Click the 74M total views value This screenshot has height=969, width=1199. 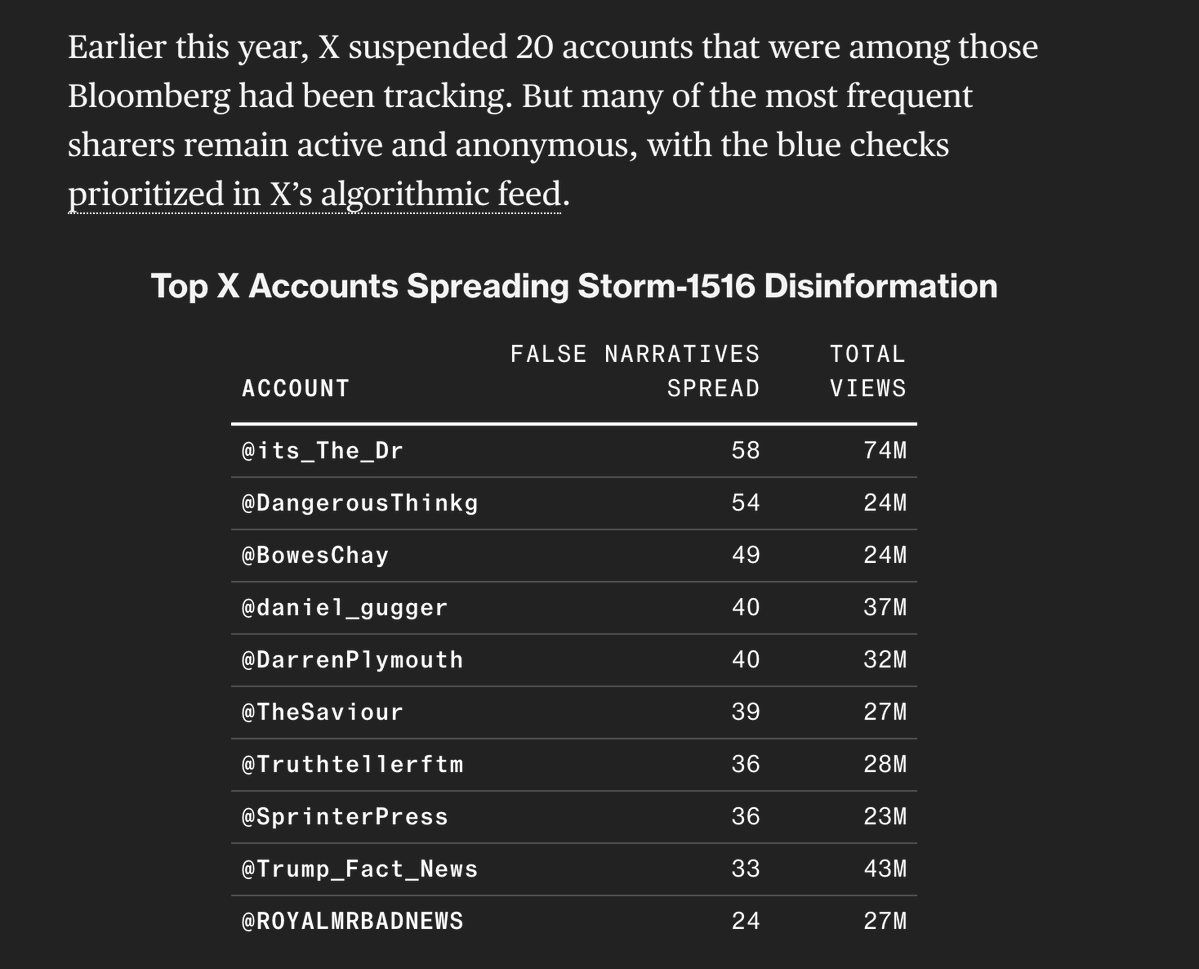[x=885, y=450]
